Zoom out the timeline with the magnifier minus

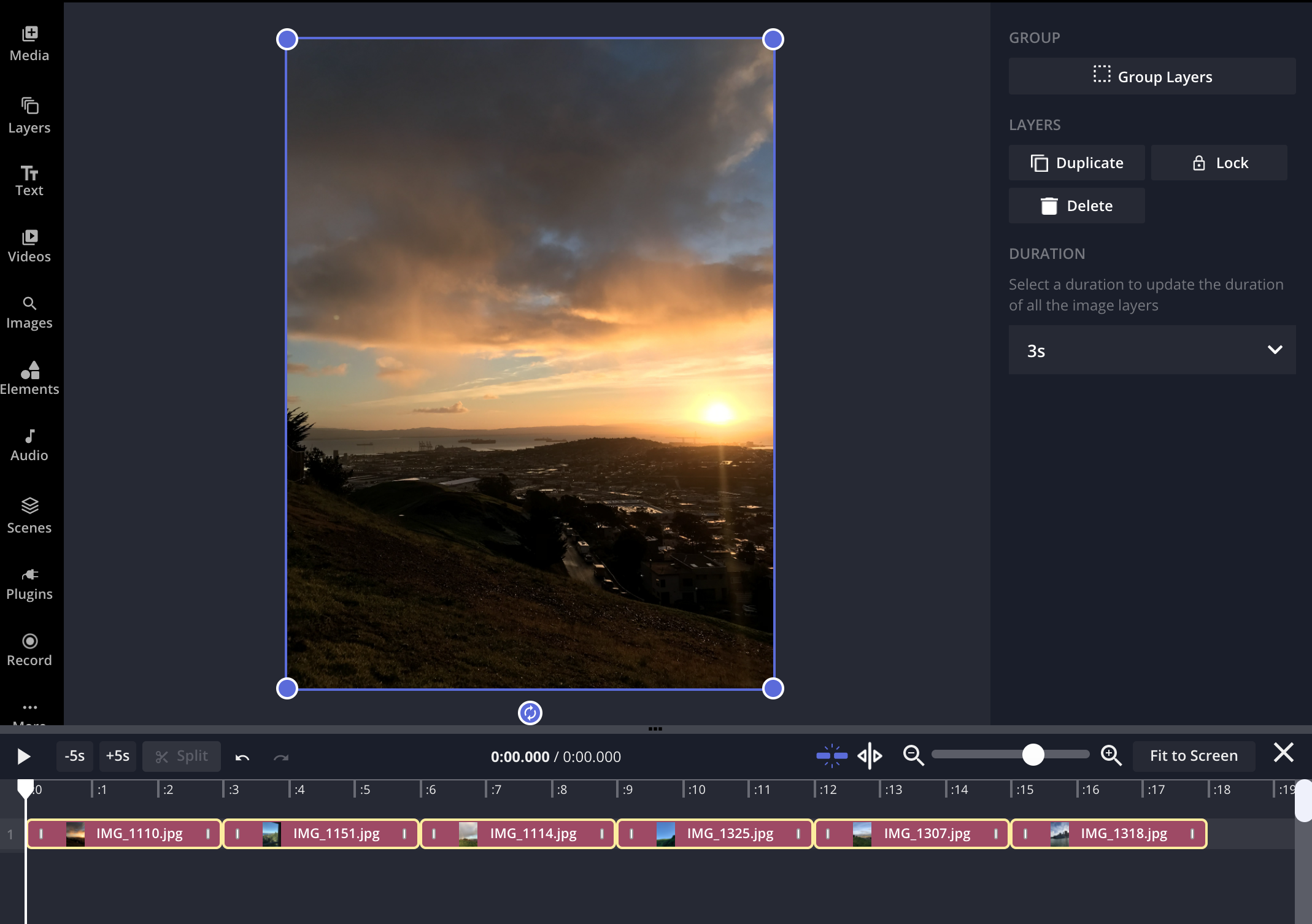pyautogui.click(x=913, y=755)
